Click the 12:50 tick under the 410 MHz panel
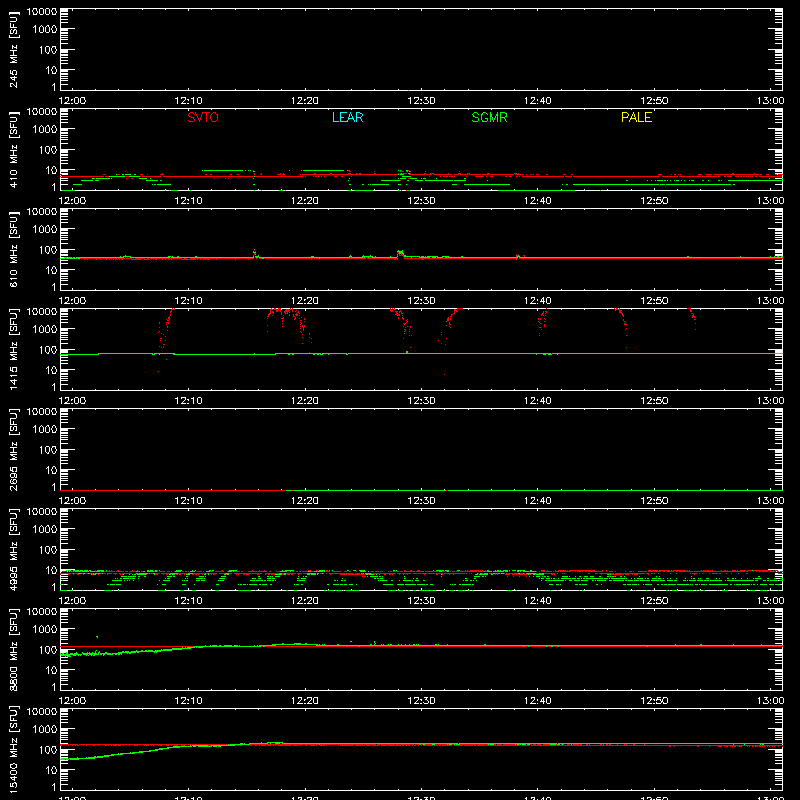This screenshot has width=800, height=800. [654, 201]
